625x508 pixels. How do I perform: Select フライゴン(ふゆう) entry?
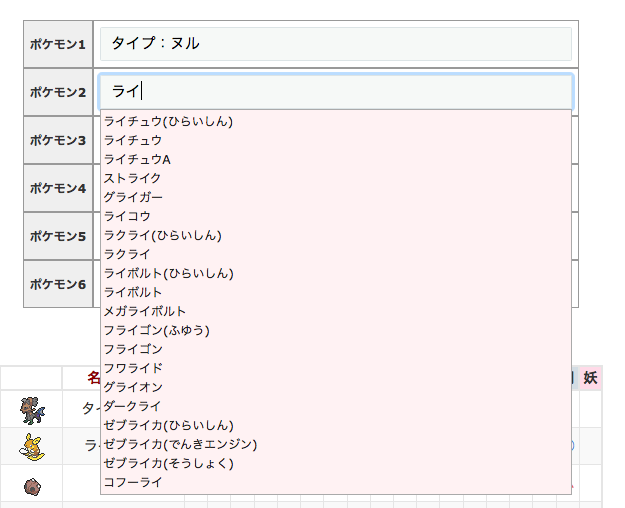pyautogui.click(x=336, y=331)
